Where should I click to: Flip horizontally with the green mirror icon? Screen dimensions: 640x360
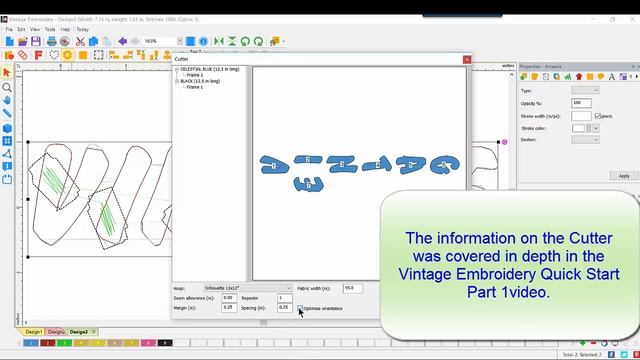[219, 41]
